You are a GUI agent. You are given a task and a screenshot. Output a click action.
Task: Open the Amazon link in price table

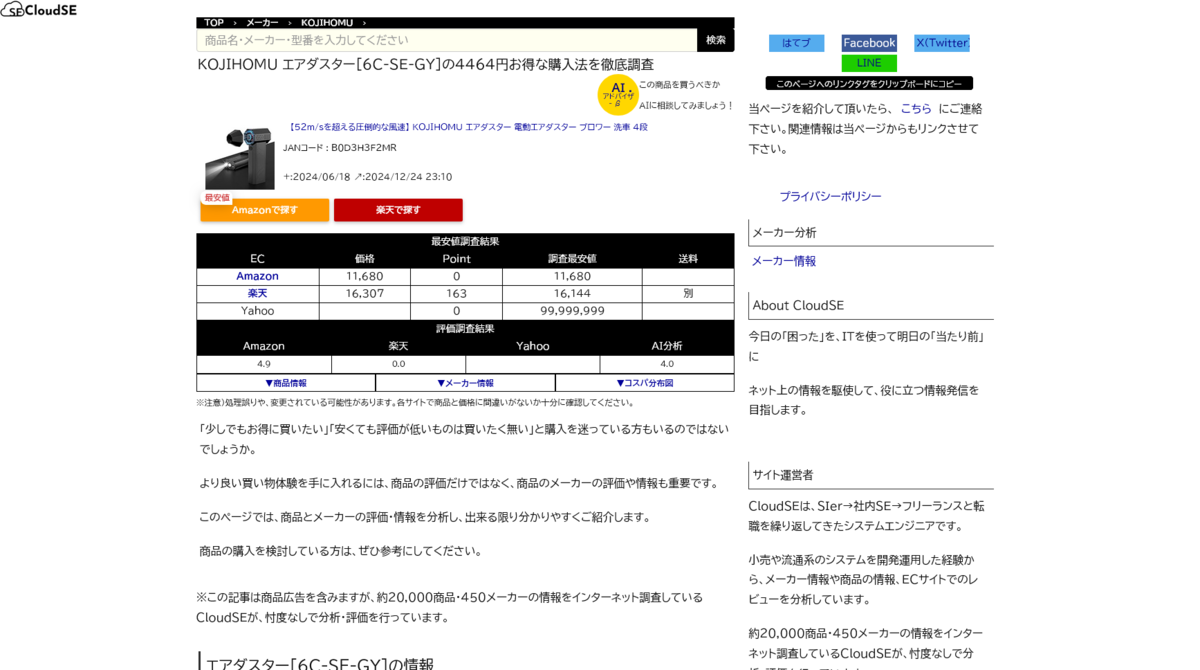click(x=258, y=276)
